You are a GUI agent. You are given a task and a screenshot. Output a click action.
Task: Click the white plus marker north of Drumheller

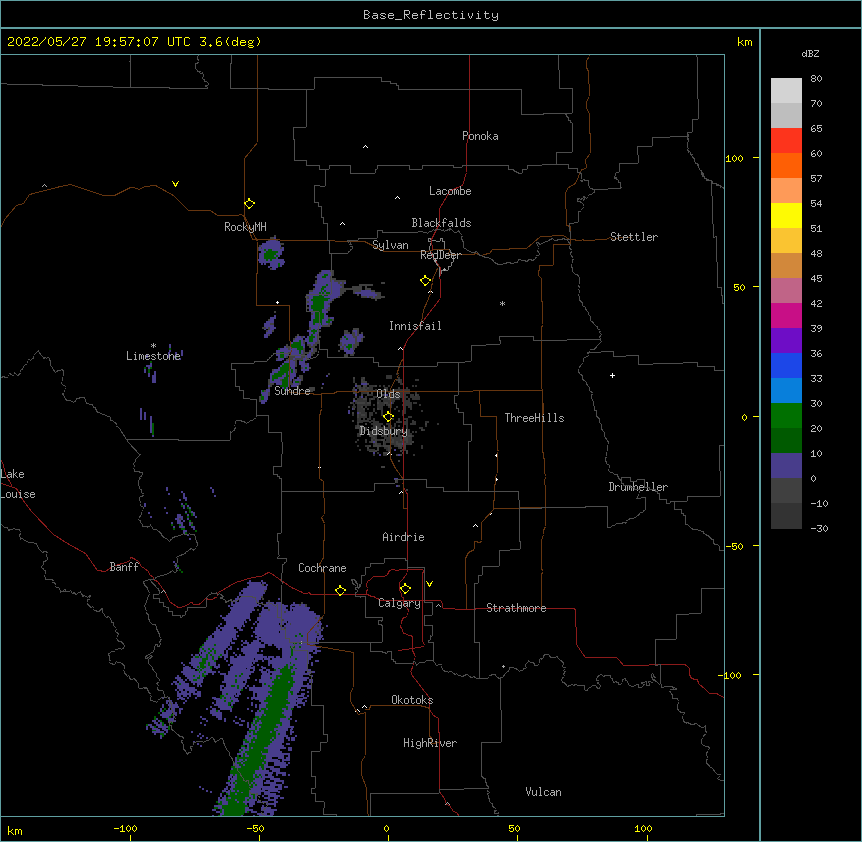[612, 375]
